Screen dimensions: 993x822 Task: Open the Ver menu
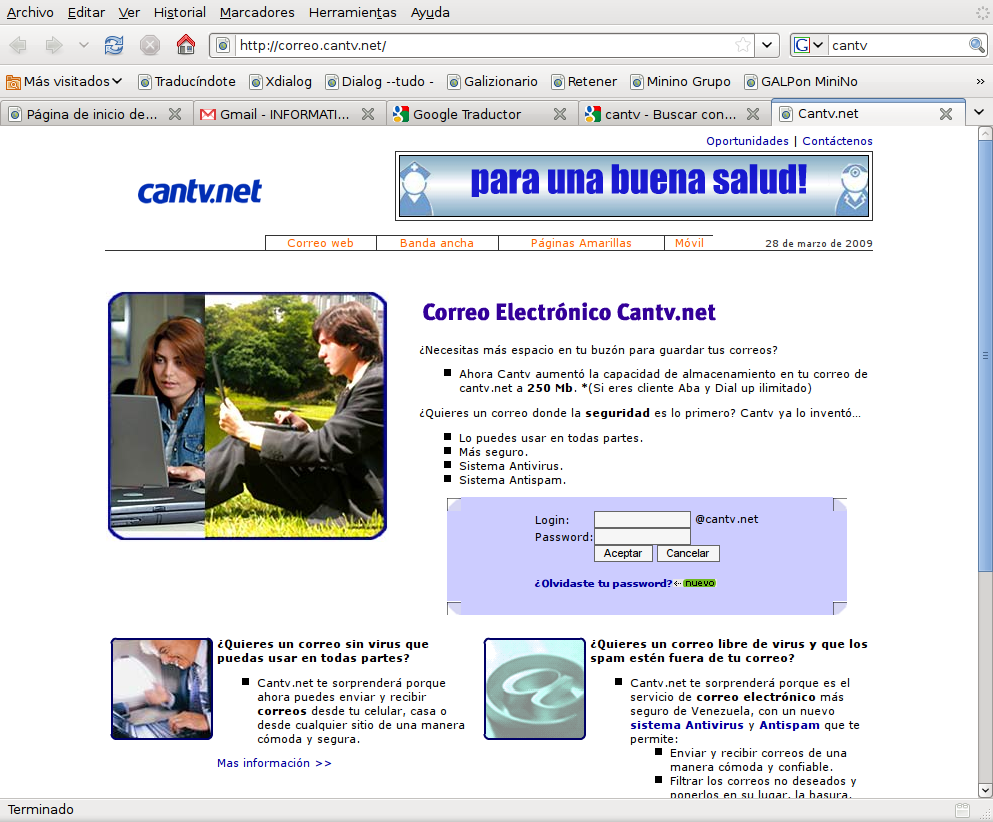coord(129,13)
